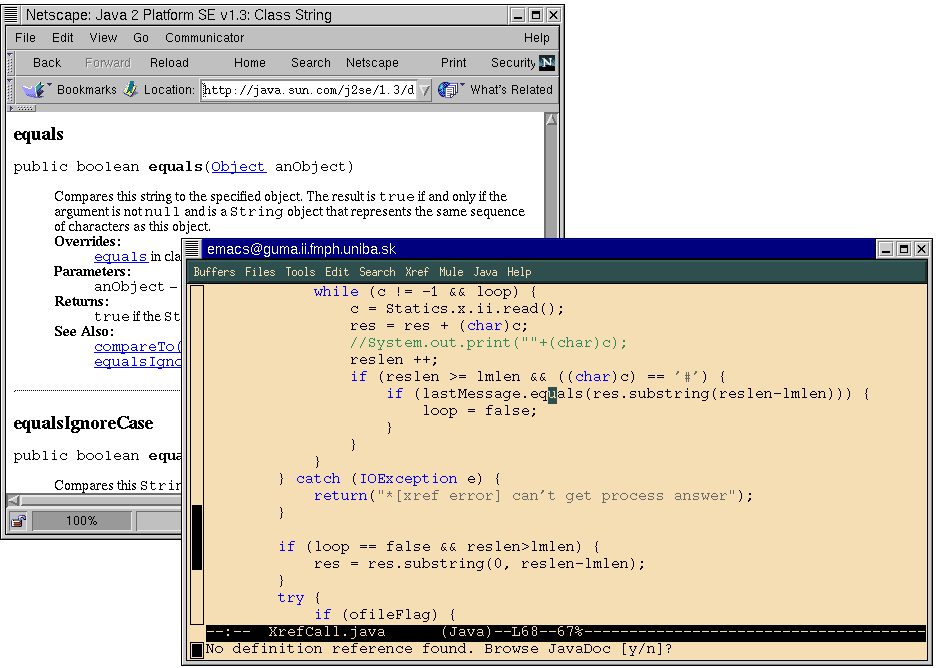
Task: Open the Communicator menu
Action: pos(204,38)
